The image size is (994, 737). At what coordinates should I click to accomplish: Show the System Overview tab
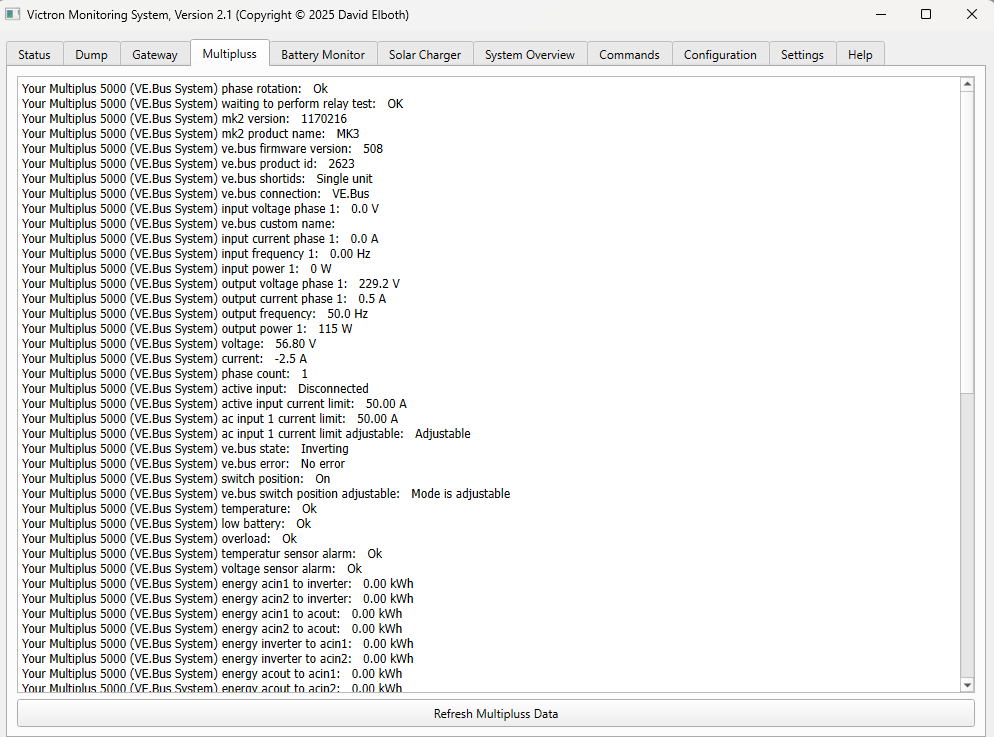(530, 54)
